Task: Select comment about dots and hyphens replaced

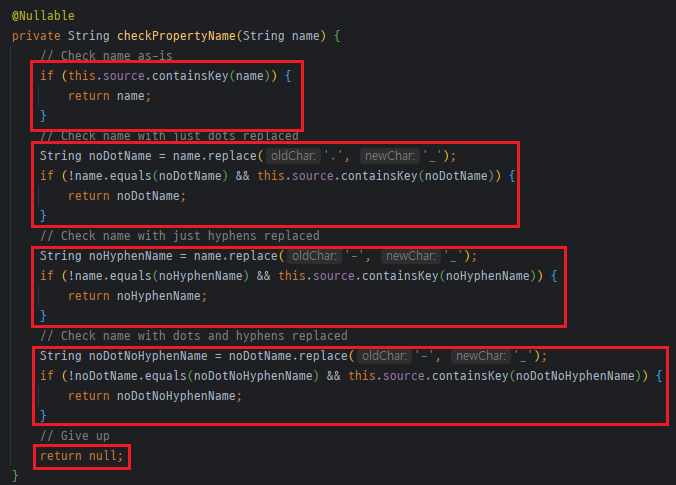Action: (194, 336)
